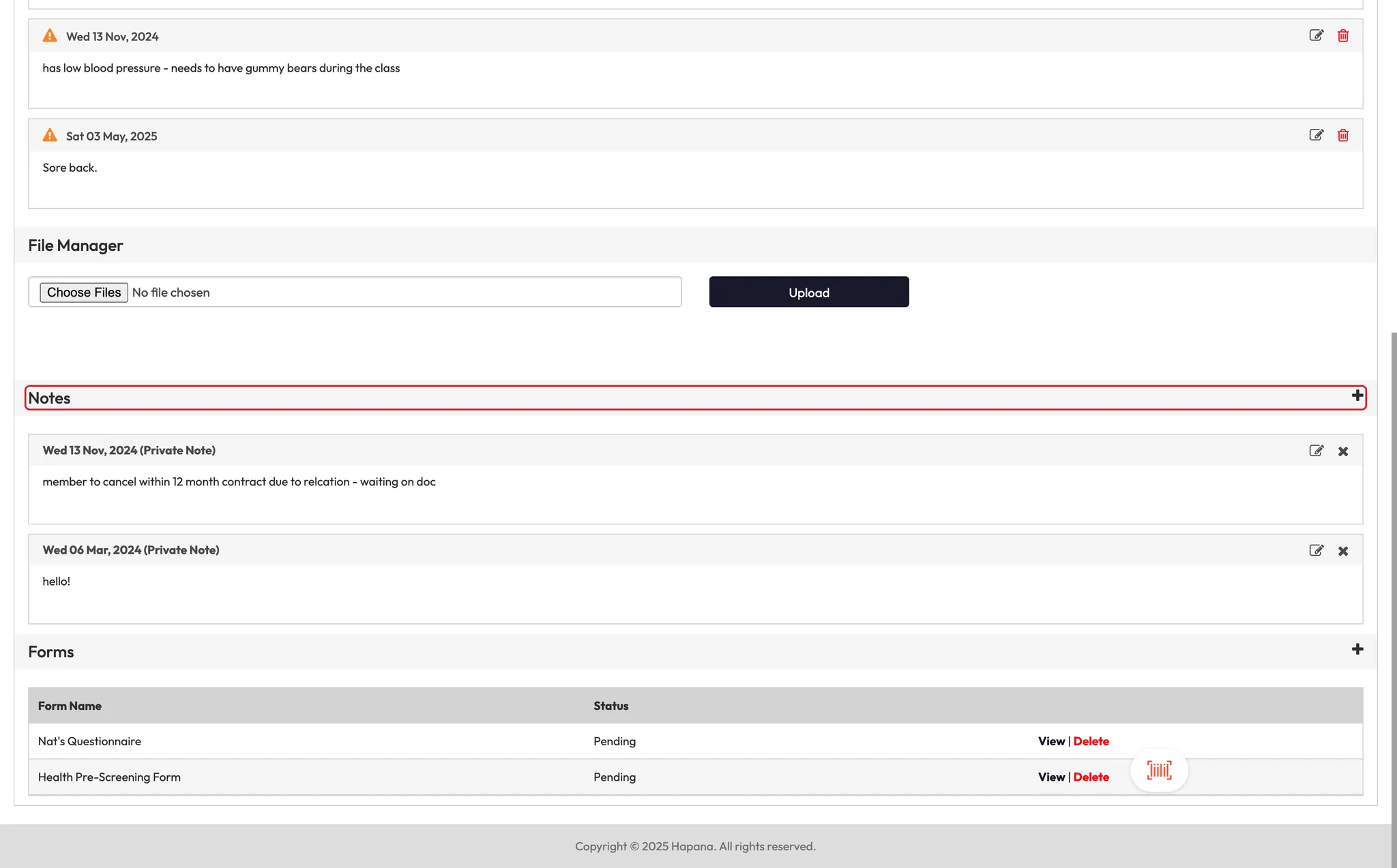This screenshot has width=1397, height=868.
Task: Delete the Health Pre-Screening Form
Action: pyautogui.click(x=1091, y=777)
